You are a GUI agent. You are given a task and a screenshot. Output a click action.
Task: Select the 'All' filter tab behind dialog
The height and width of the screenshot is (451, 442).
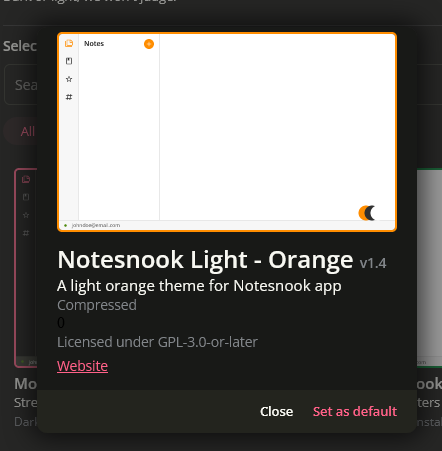point(21,131)
